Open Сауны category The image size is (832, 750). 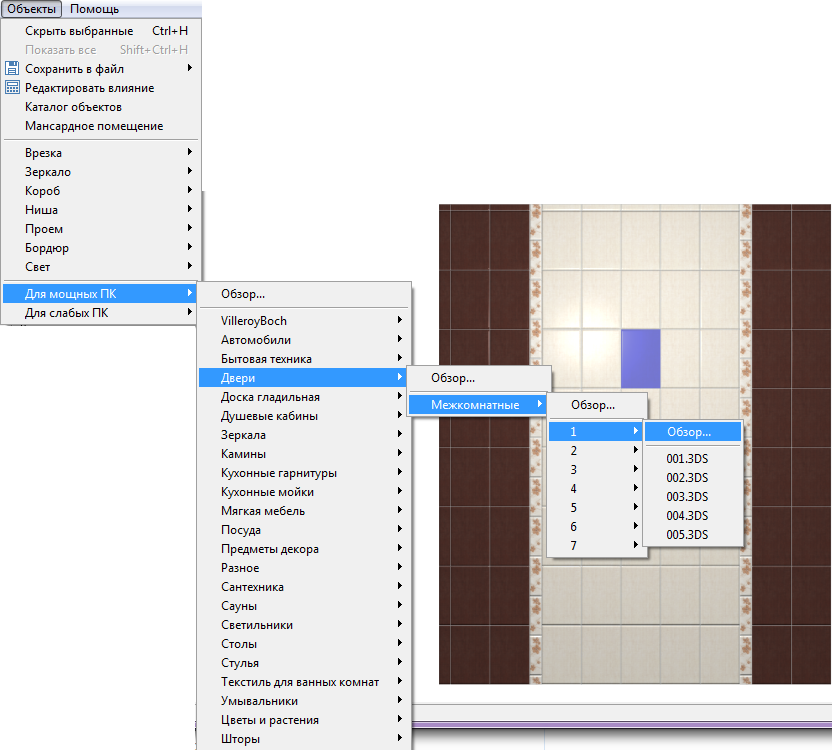(x=304, y=606)
